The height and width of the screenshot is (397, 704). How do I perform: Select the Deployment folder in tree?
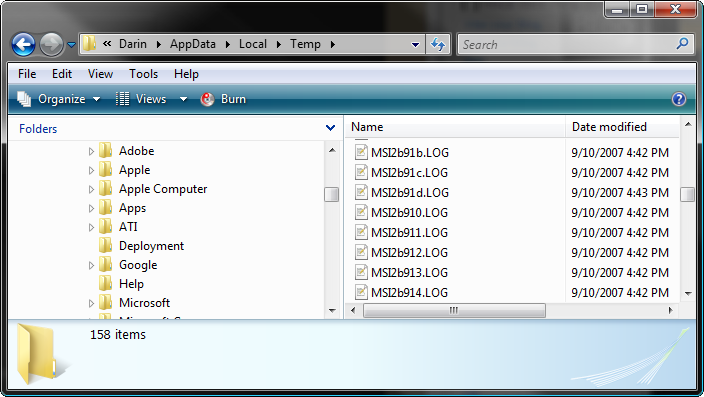click(151, 246)
